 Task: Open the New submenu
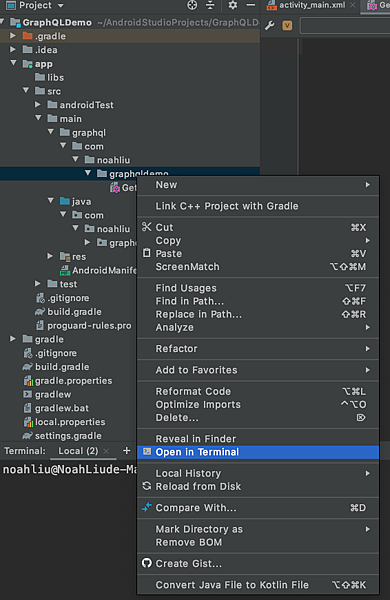[258, 185]
